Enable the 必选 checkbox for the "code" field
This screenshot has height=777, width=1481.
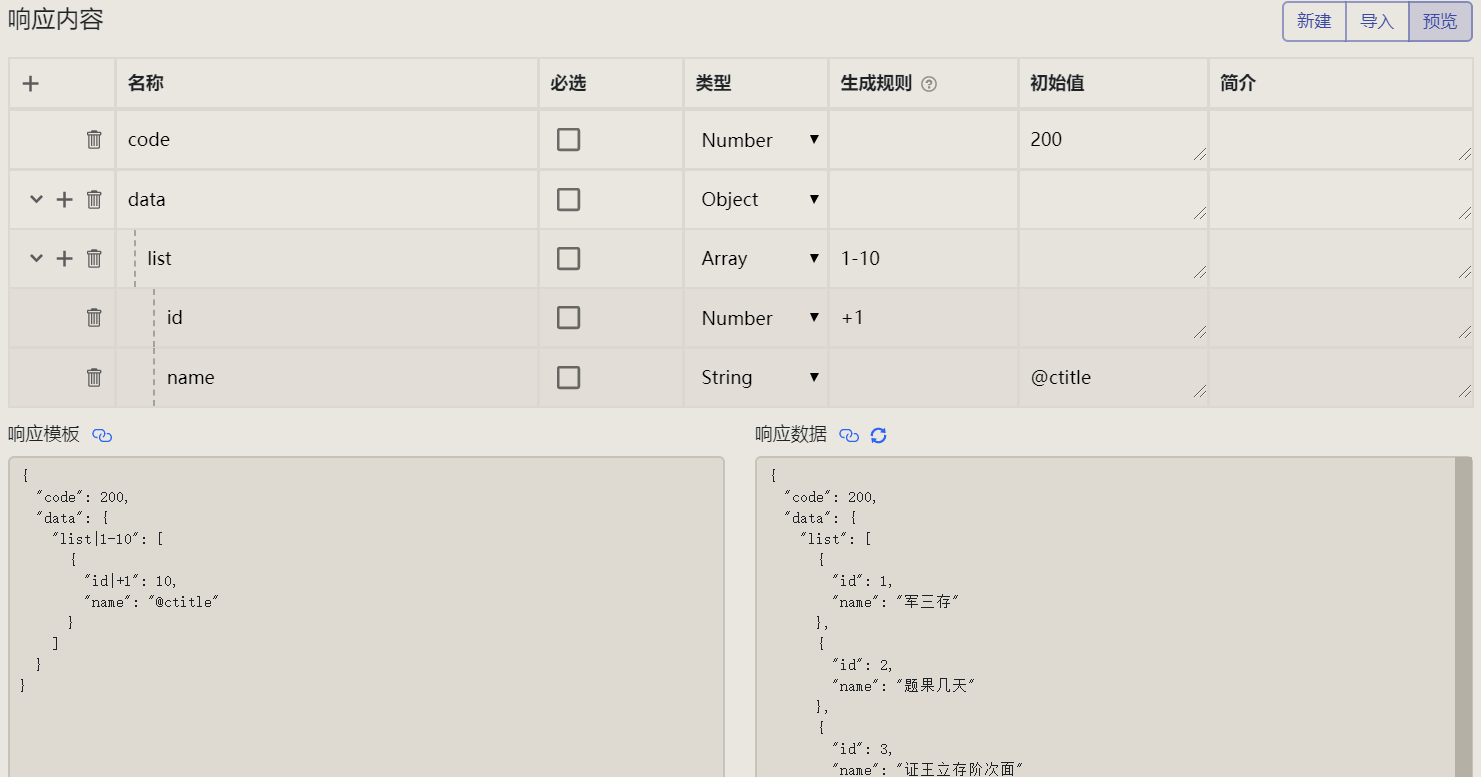point(568,139)
